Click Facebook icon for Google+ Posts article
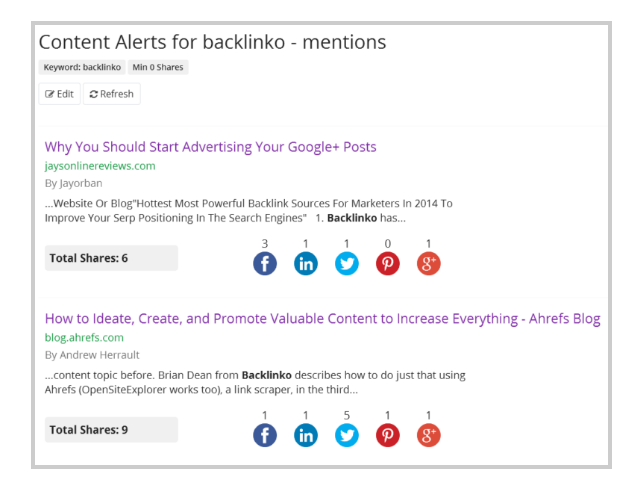The image size is (639, 492). [265, 263]
